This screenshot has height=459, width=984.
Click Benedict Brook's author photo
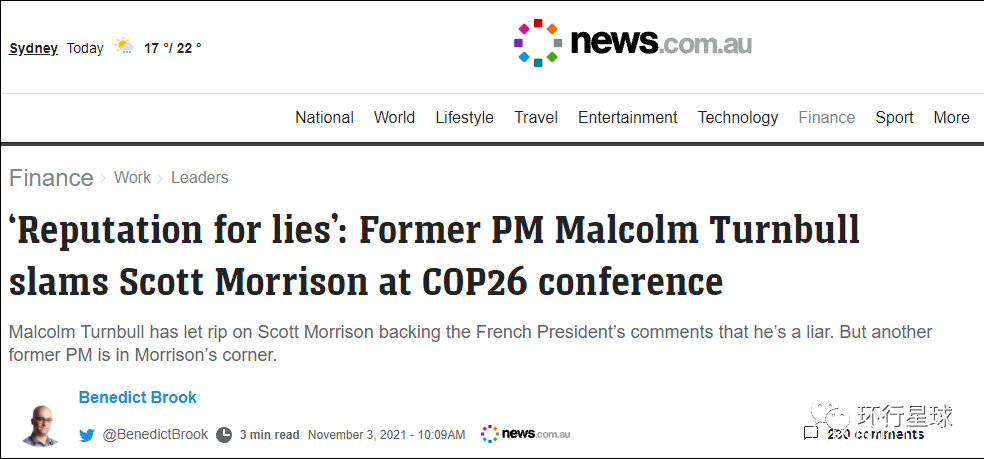pyautogui.click(x=41, y=424)
